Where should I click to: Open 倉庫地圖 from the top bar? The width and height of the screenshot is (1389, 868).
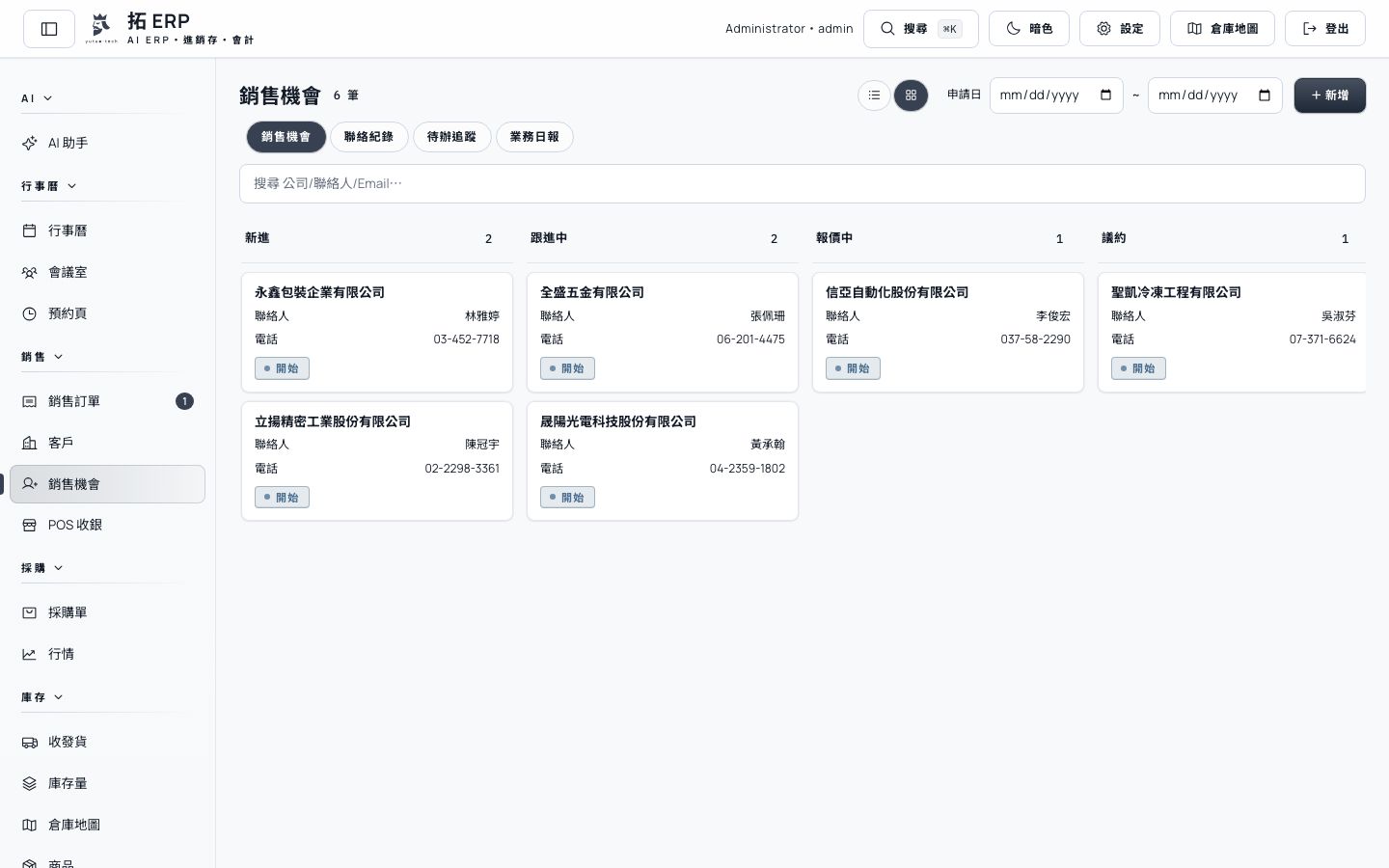point(1222,29)
